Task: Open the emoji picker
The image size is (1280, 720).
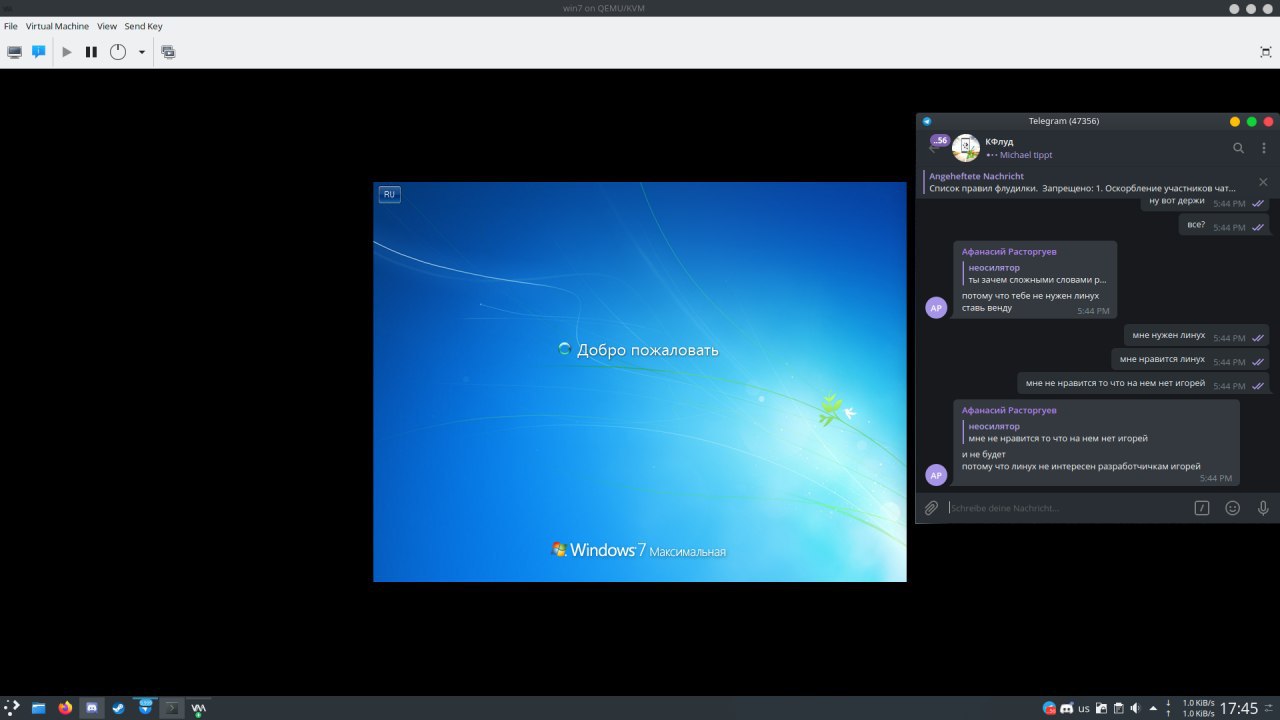Action: 1233,508
